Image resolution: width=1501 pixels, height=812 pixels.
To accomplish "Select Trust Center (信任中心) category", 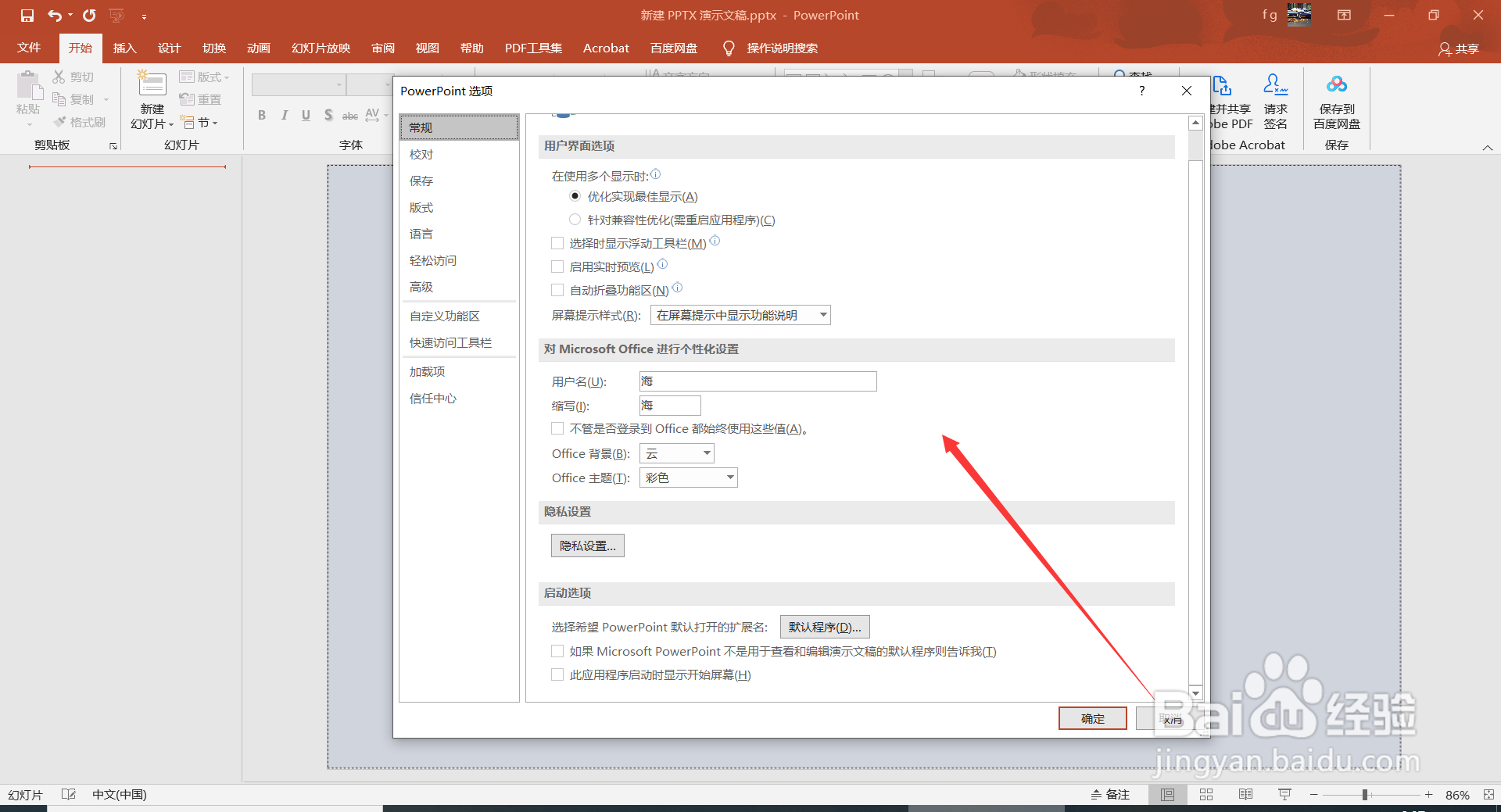I will tap(459, 398).
